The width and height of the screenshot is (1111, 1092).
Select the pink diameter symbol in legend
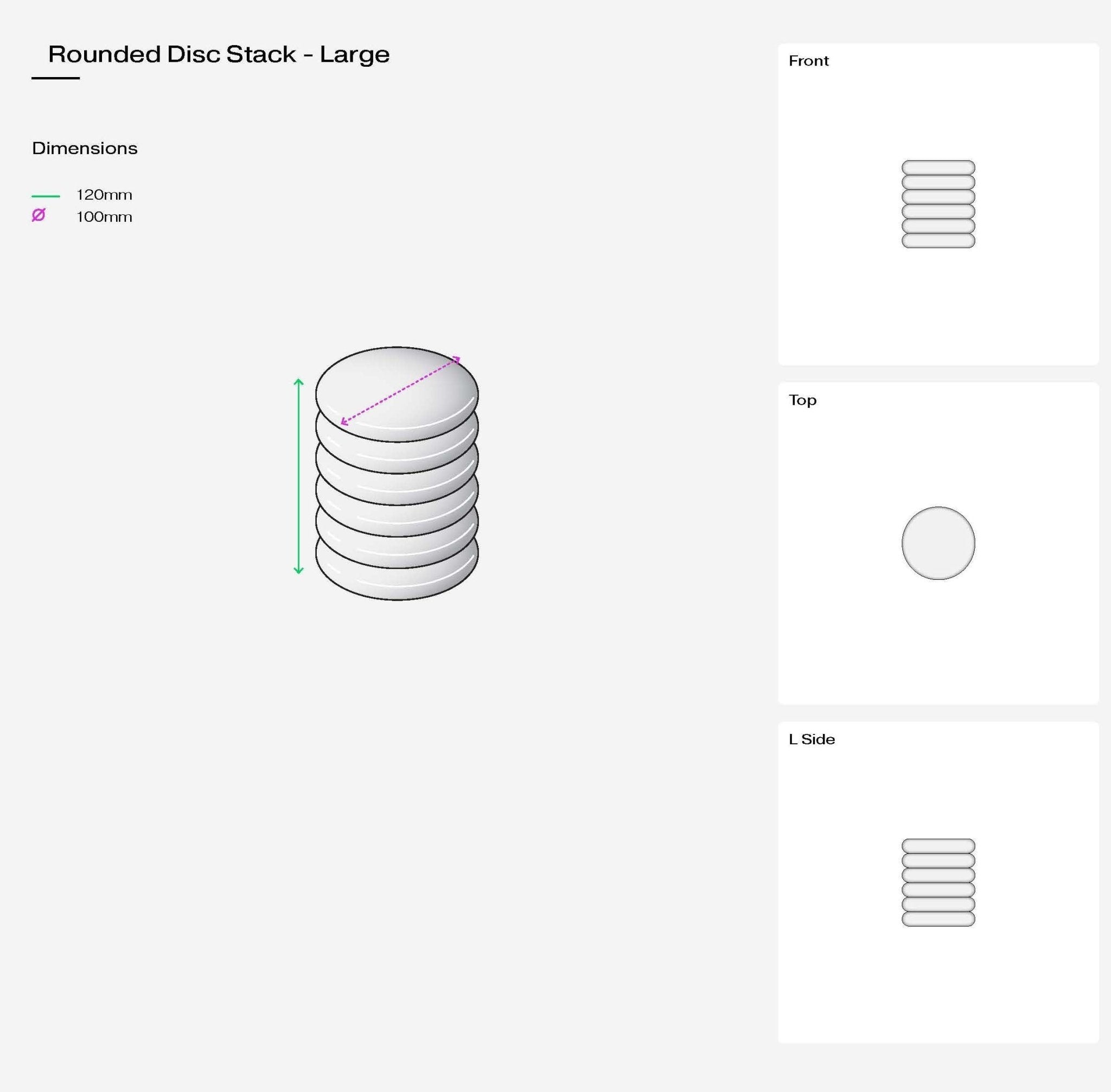[39, 216]
